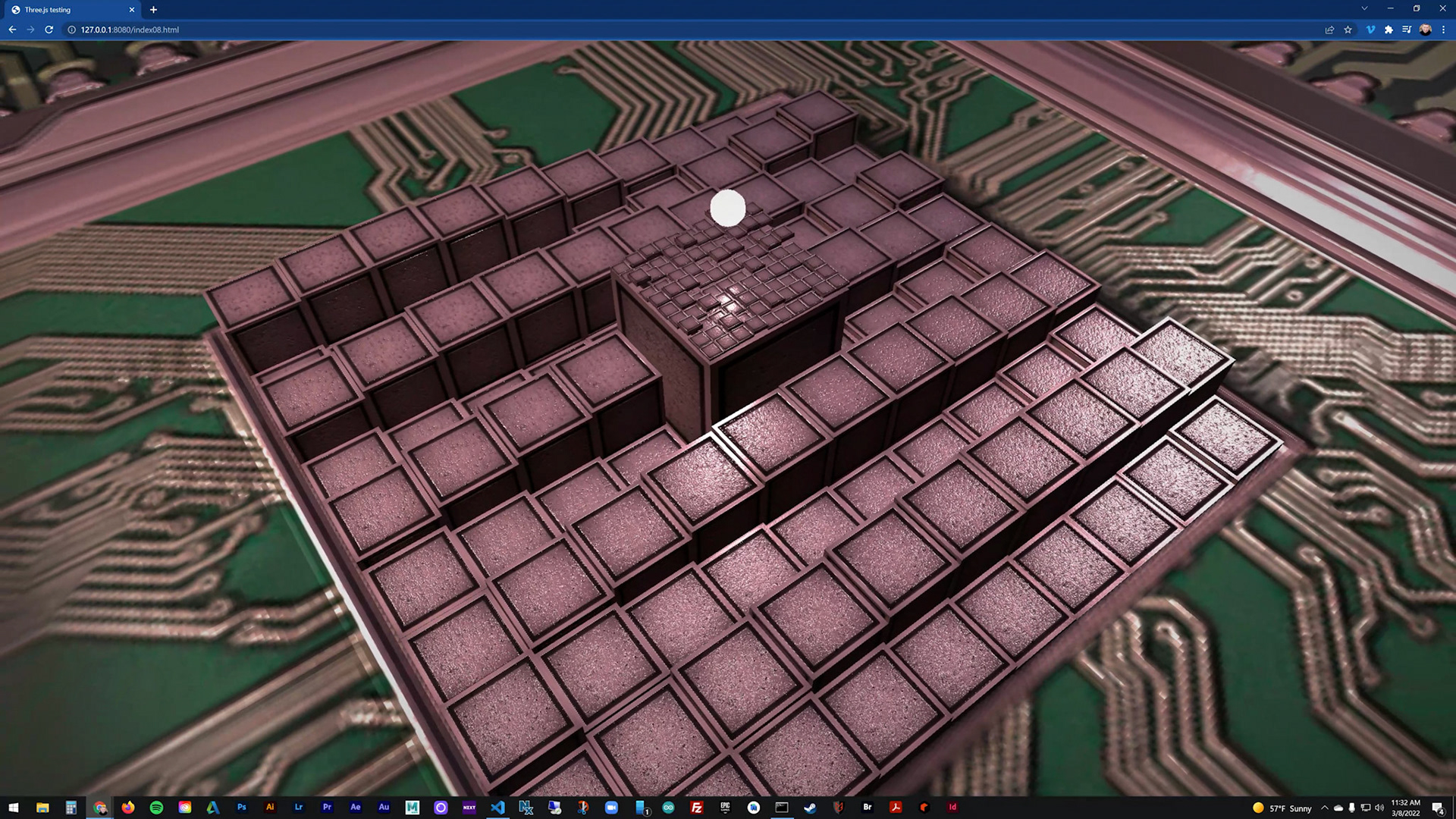The width and height of the screenshot is (1456, 819).
Task: Open Adobe Creative Cloud from taskbar
Action: [184, 807]
